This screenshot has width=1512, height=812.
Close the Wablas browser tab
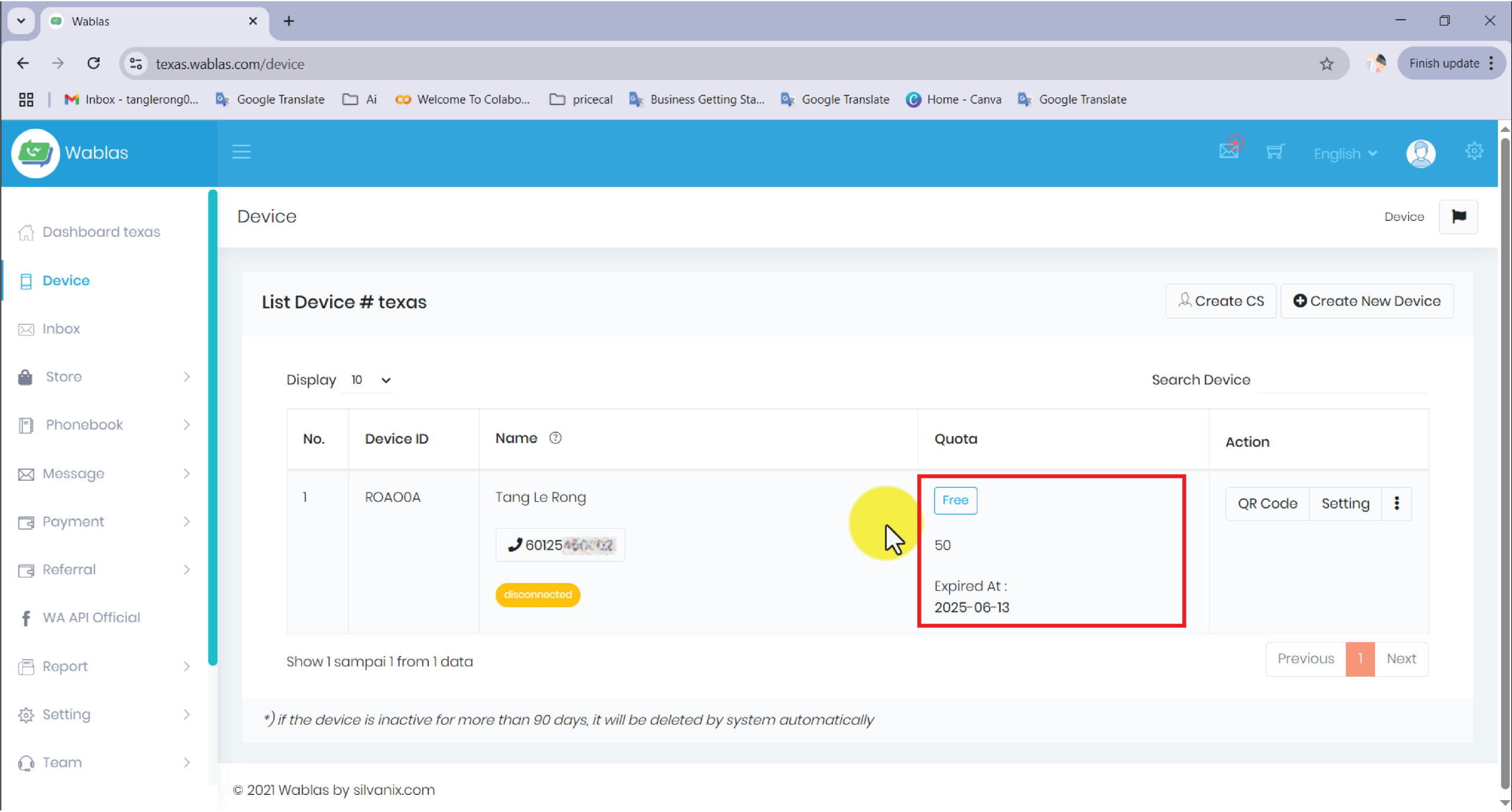[x=253, y=21]
